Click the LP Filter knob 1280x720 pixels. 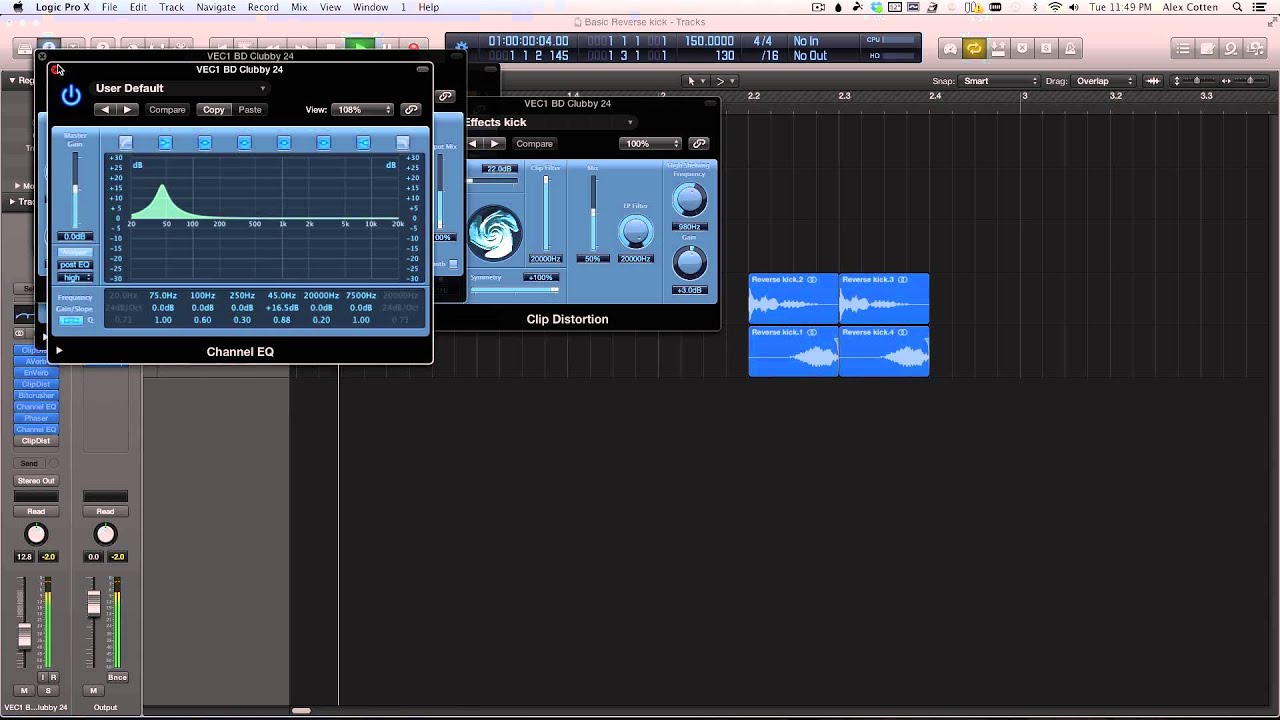pyautogui.click(x=636, y=232)
